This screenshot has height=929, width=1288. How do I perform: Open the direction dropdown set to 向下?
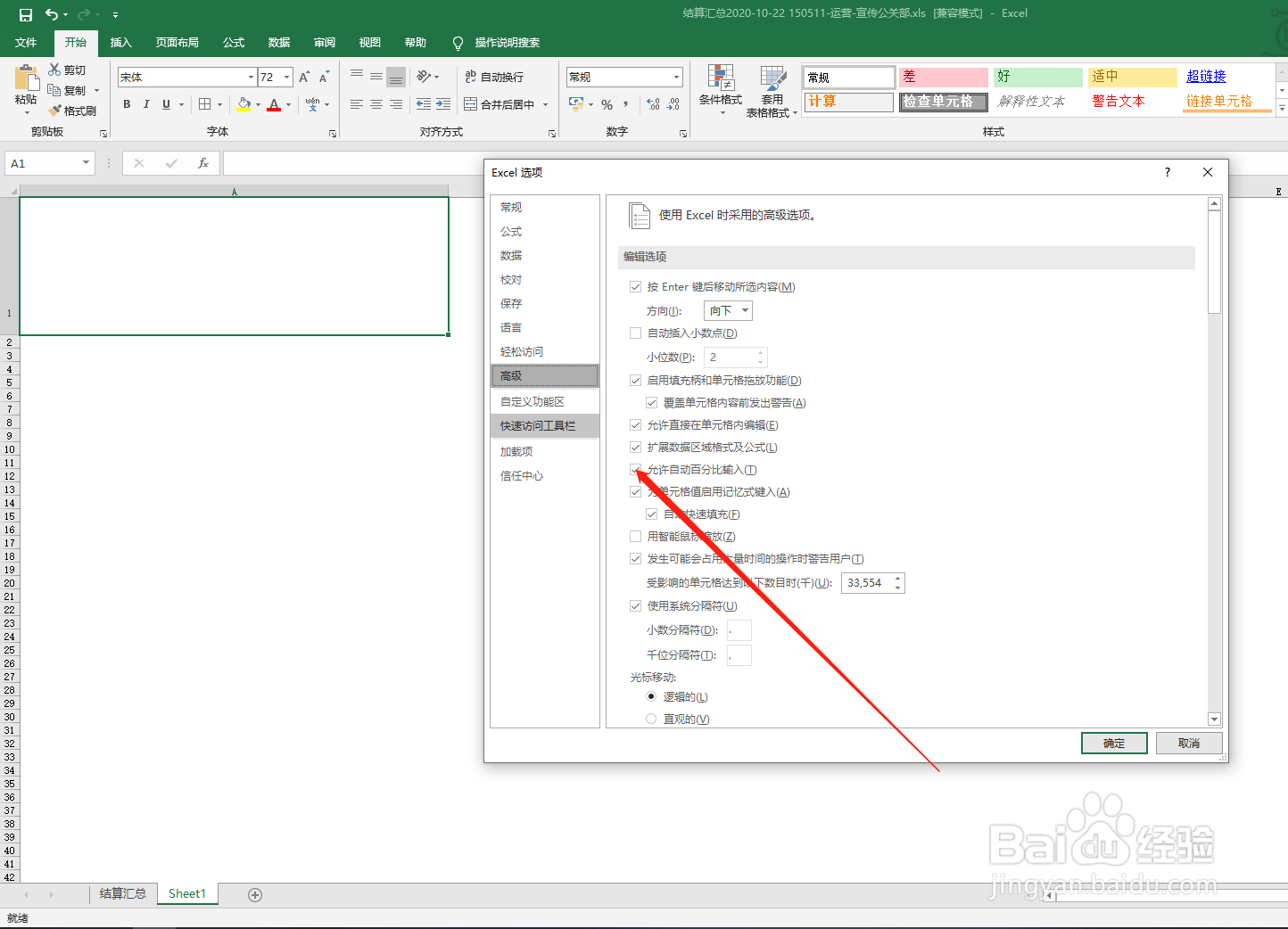click(x=728, y=310)
